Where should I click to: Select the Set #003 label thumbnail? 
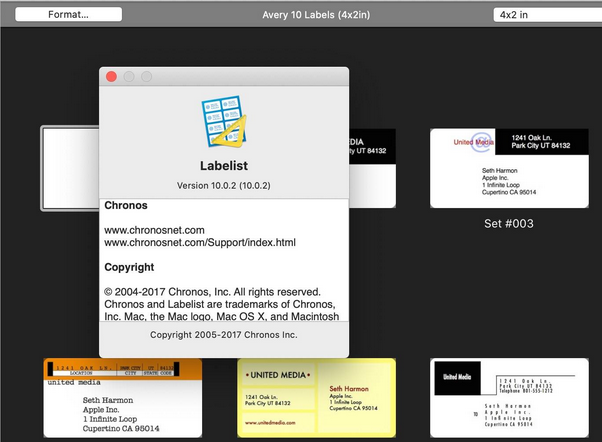(x=509, y=168)
